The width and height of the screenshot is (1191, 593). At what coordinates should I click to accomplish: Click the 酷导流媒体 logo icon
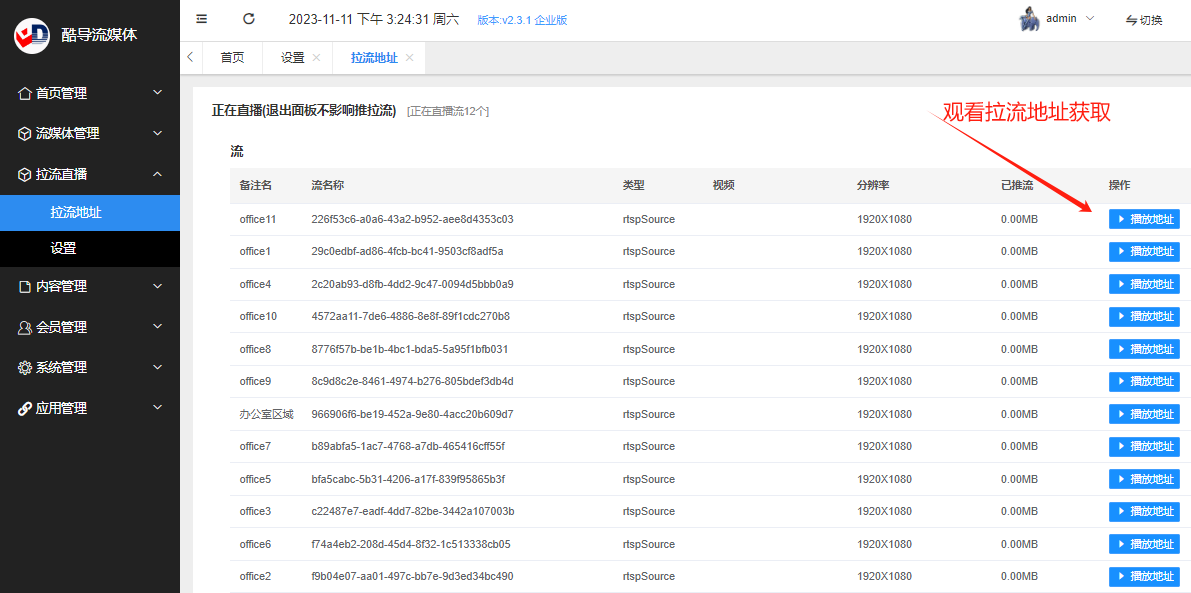[32, 35]
